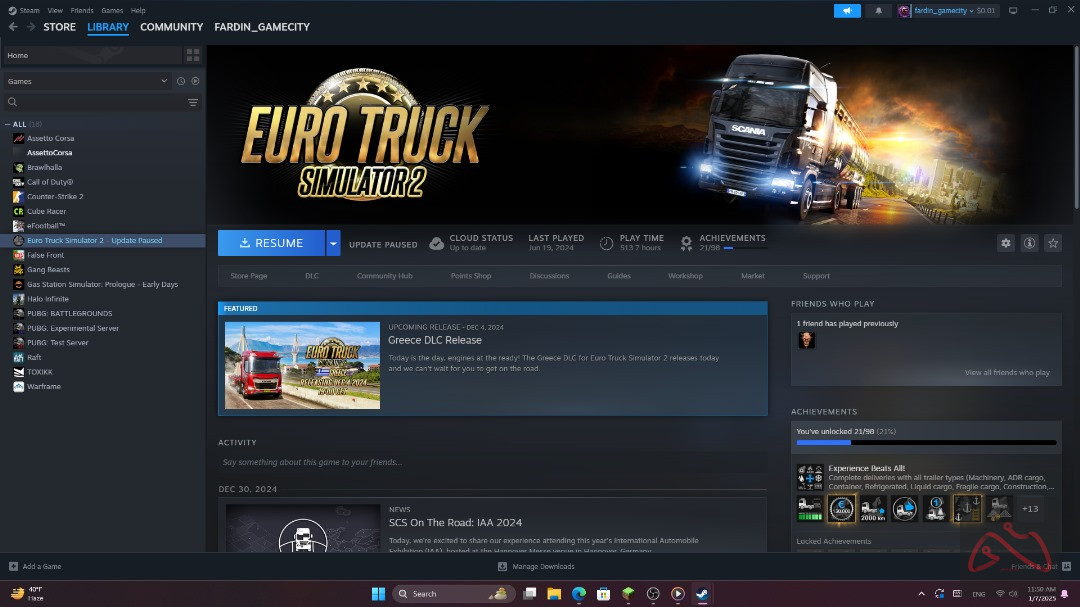Switch to Big Picture mode icon

pos(1013,11)
